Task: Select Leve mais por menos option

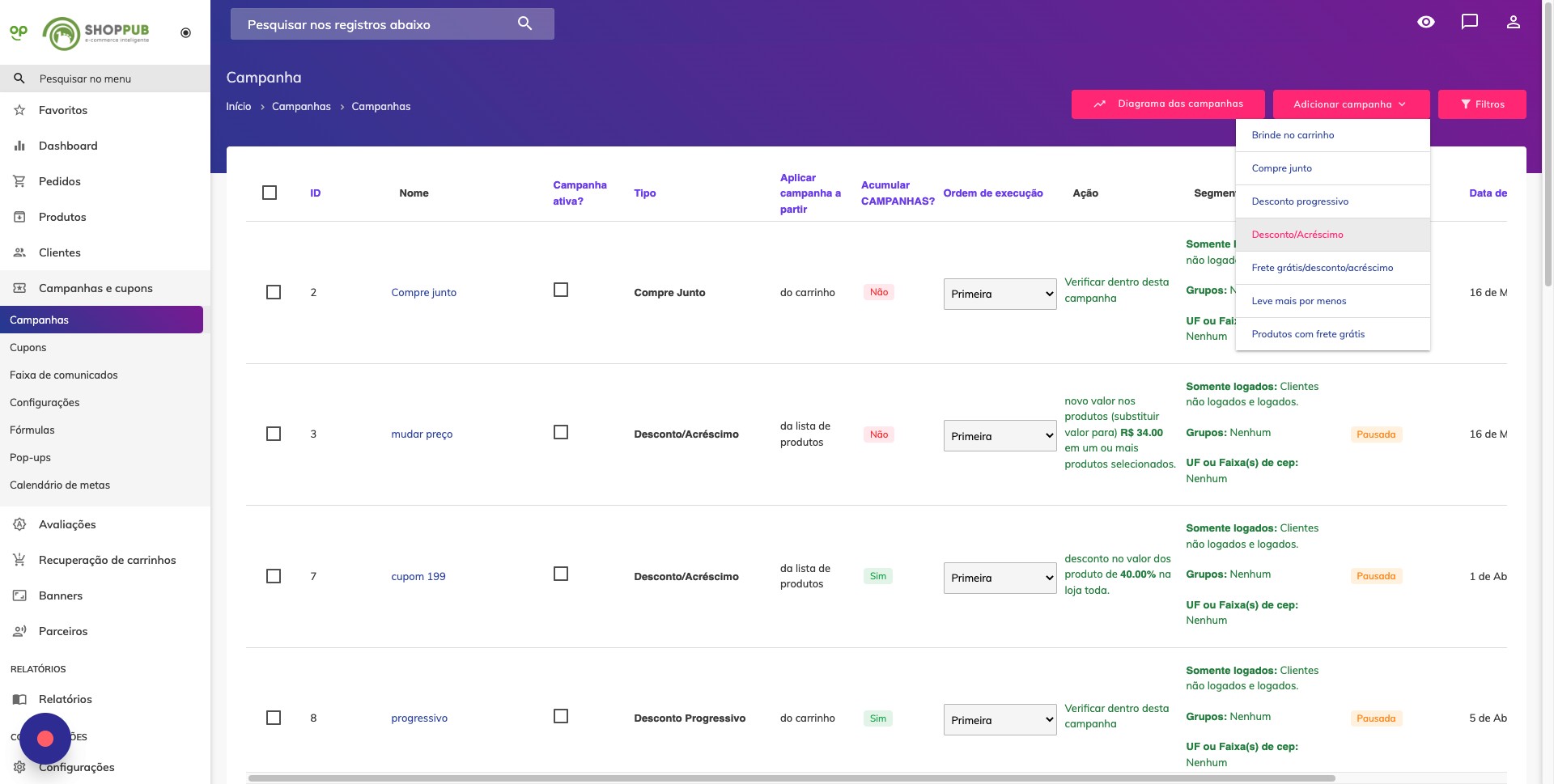Action: pos(1299,301)
